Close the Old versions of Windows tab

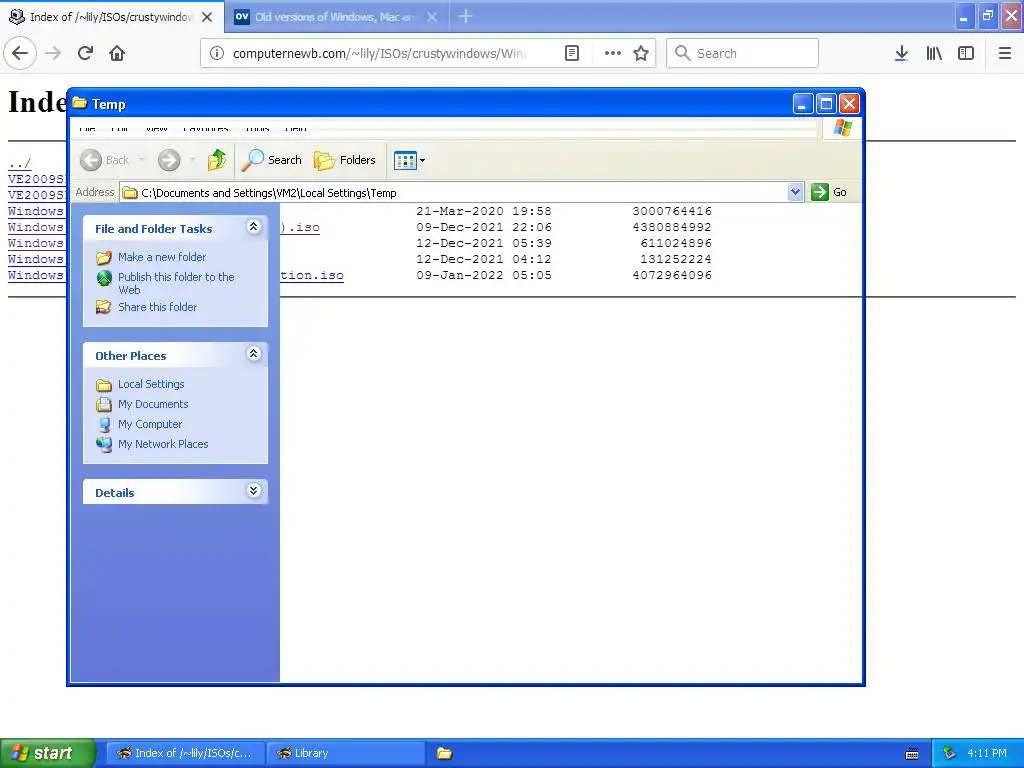[432, 17]
